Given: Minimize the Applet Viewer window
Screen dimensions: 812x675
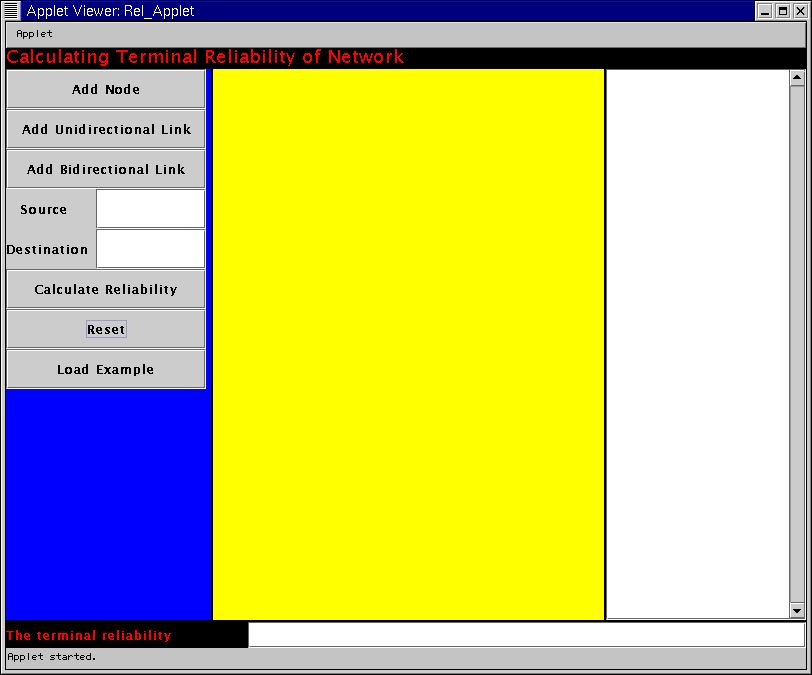Looking at the screenshot, I should pyautogui.click(x=764, y=11).
